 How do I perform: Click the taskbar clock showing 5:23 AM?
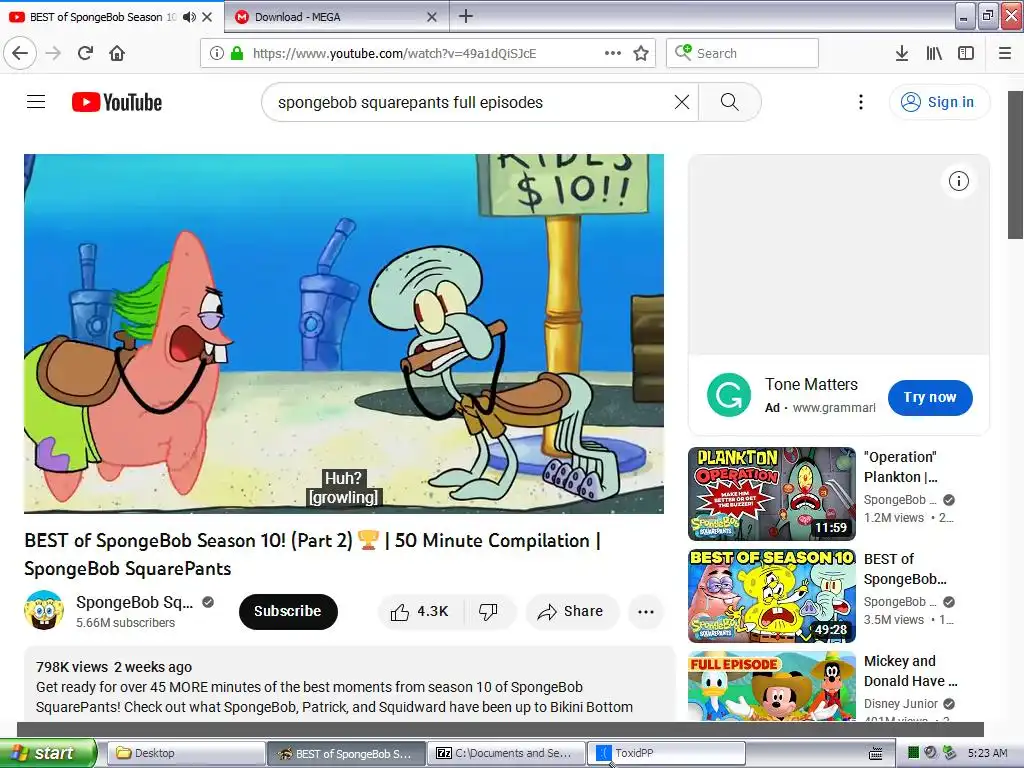pyautogui.click(x=987, y=753)
